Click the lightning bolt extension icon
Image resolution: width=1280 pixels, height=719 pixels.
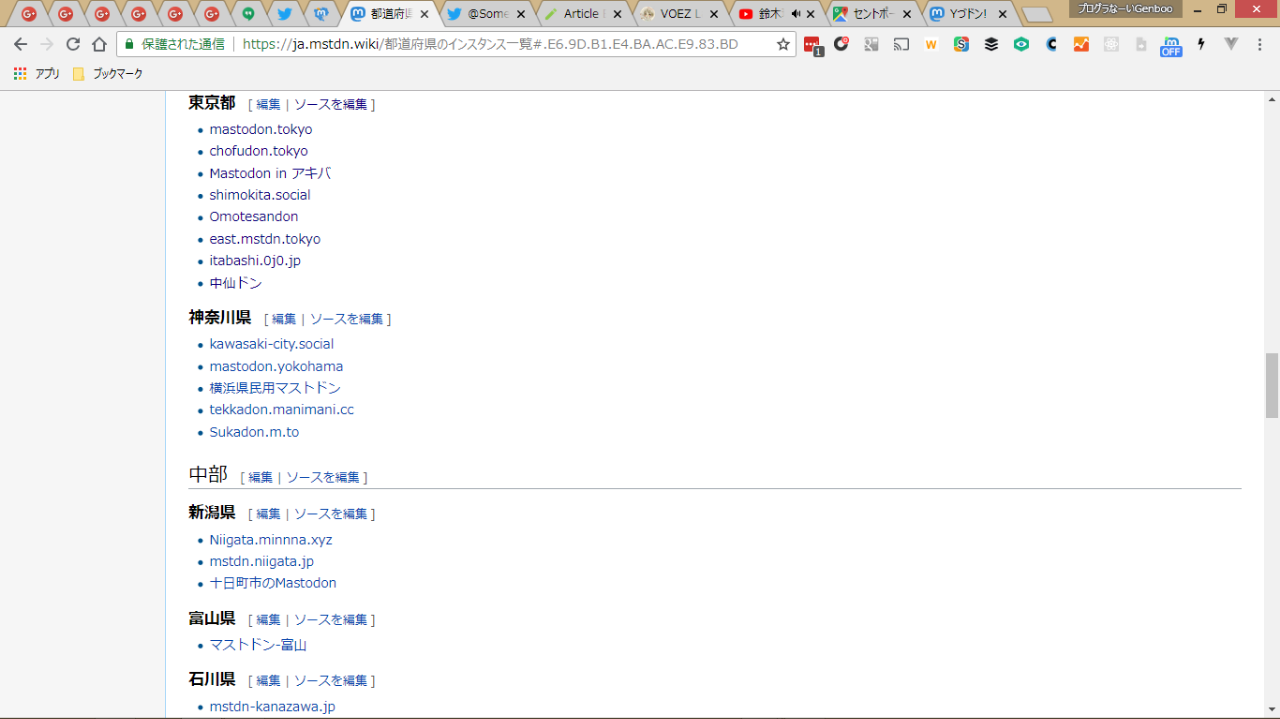[1201, 44]
